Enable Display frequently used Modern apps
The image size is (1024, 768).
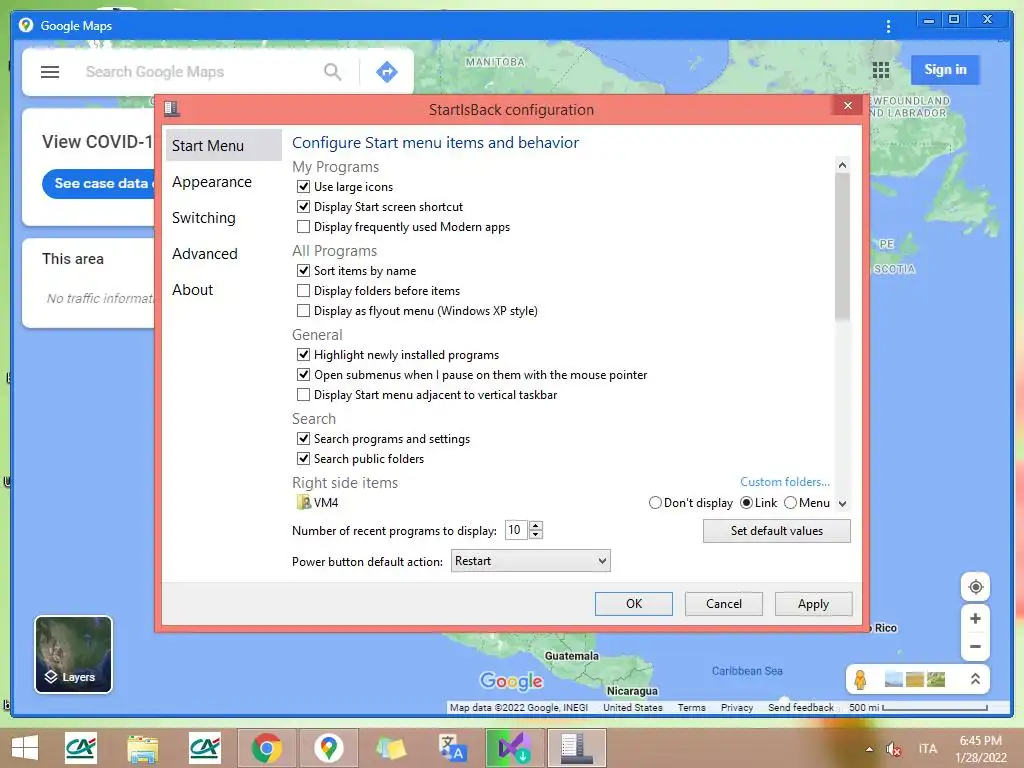point(303,227)
